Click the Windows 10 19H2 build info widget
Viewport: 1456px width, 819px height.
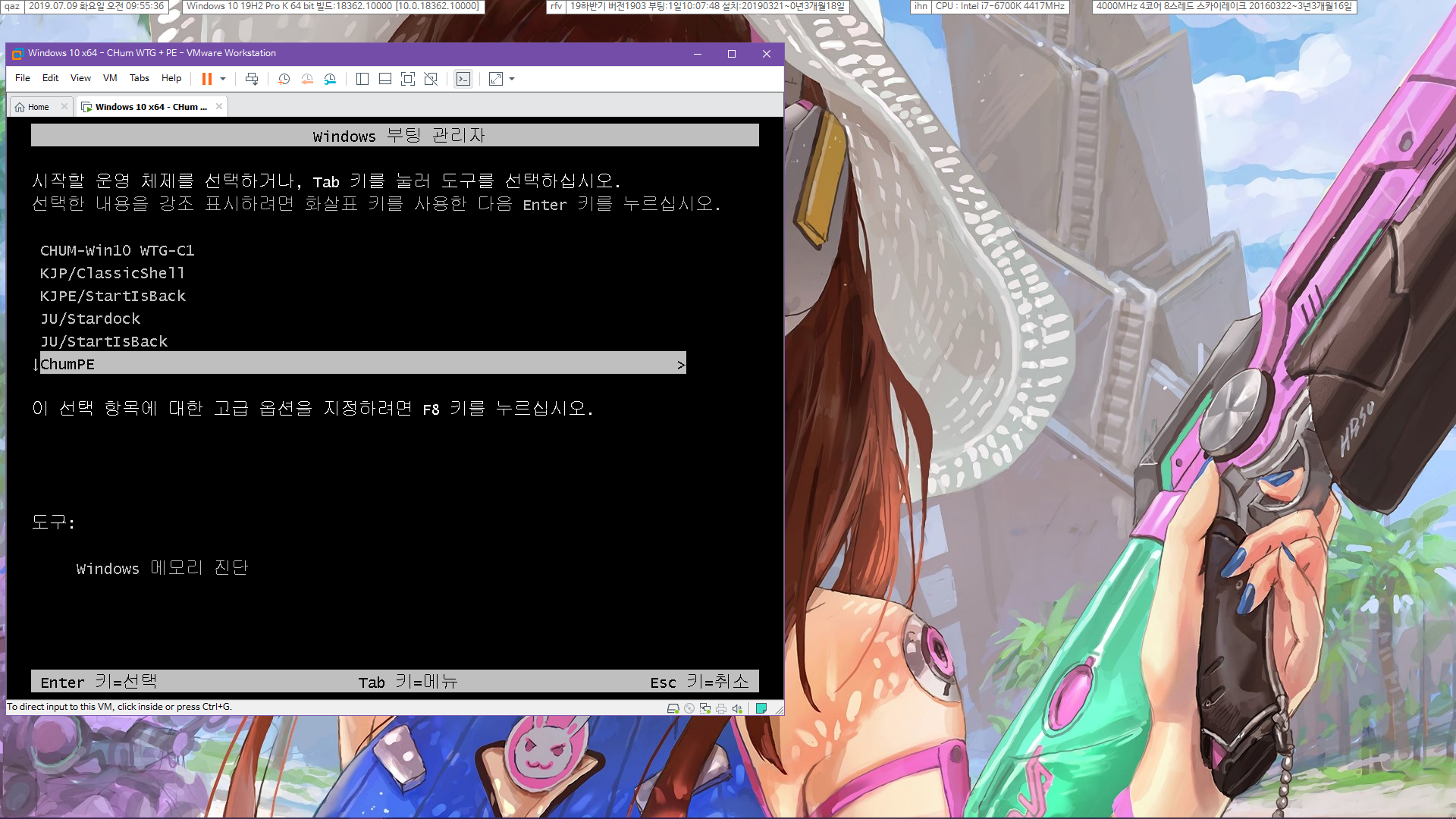333,6
